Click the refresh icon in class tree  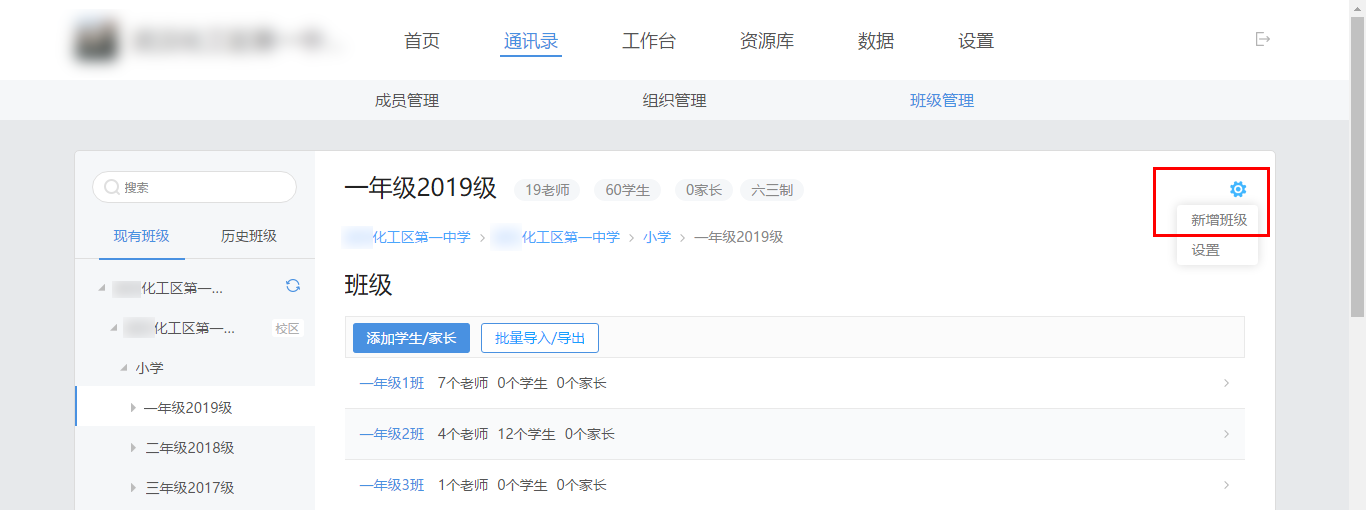tap(293, 286)
